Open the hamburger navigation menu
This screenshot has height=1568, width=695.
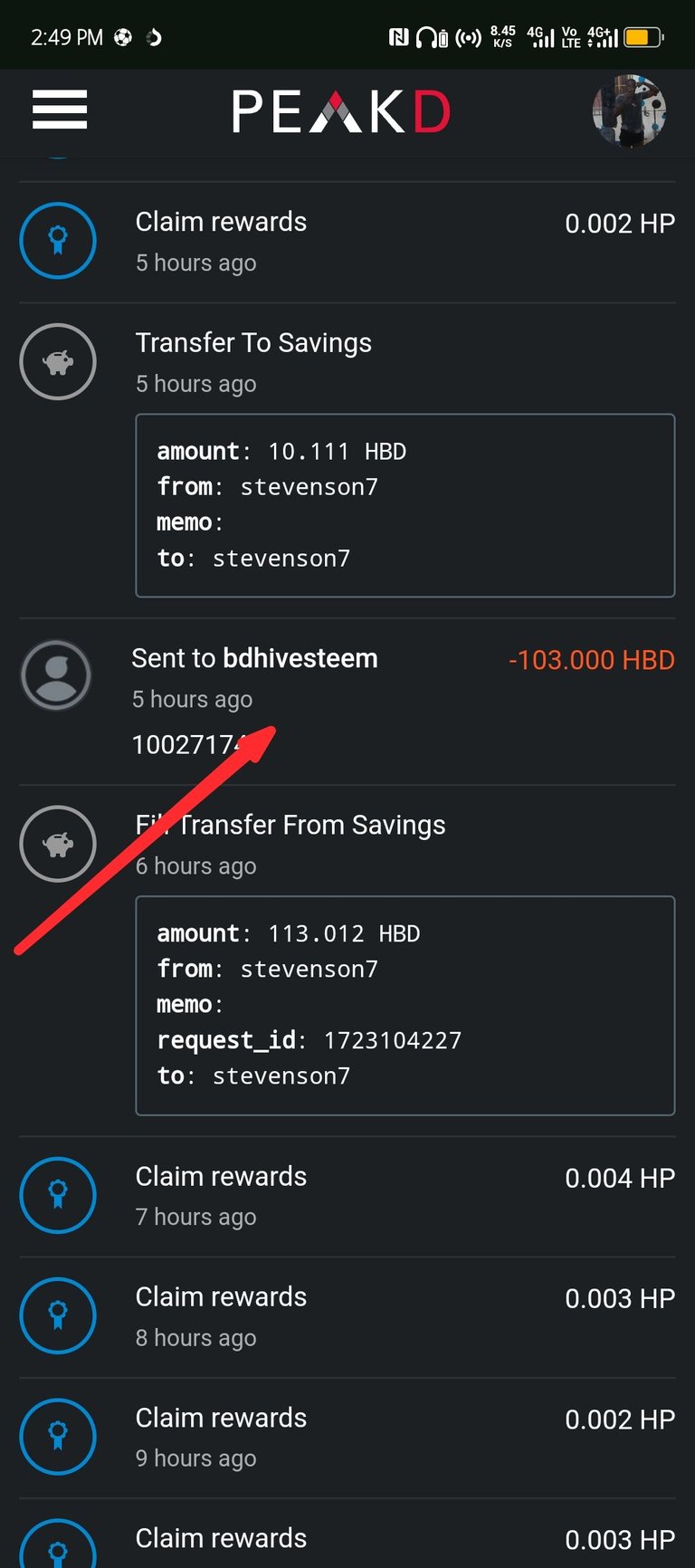click(60, 110)
